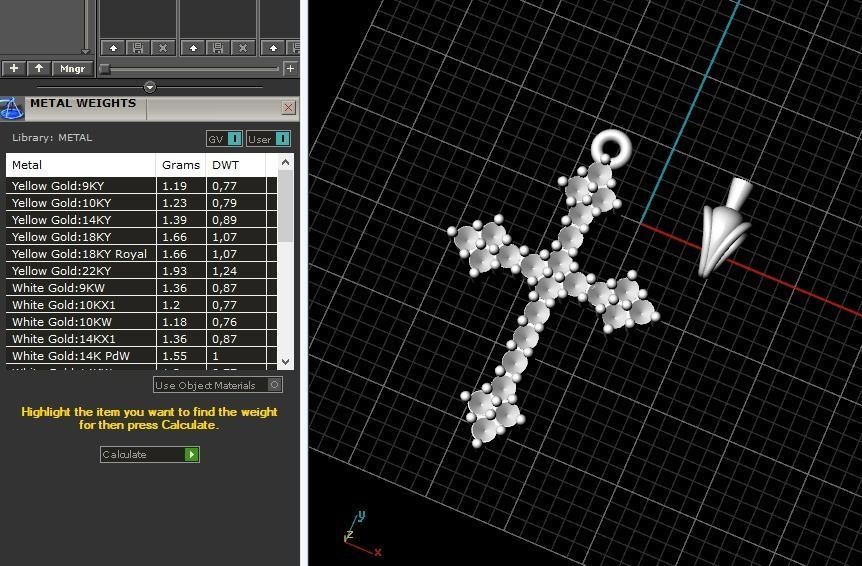This screenshot has height=566, width=862.
Task: Click the green play arrow on Calculate
Action: point(191,454)
